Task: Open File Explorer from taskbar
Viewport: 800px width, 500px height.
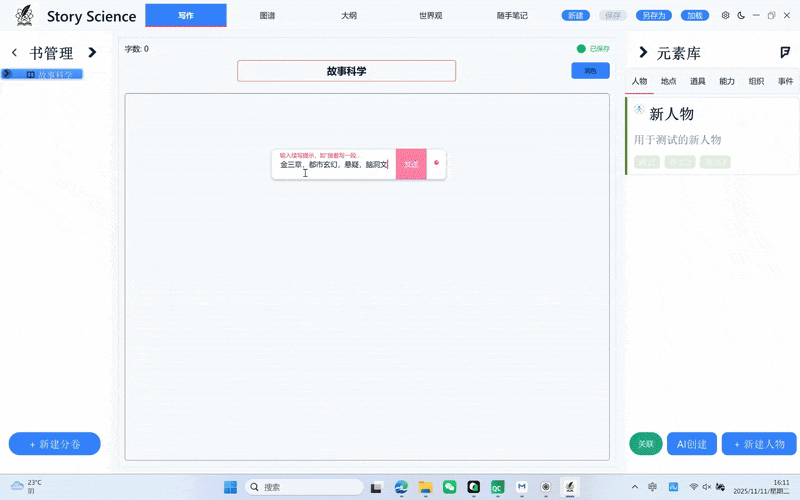Action: 426,487
